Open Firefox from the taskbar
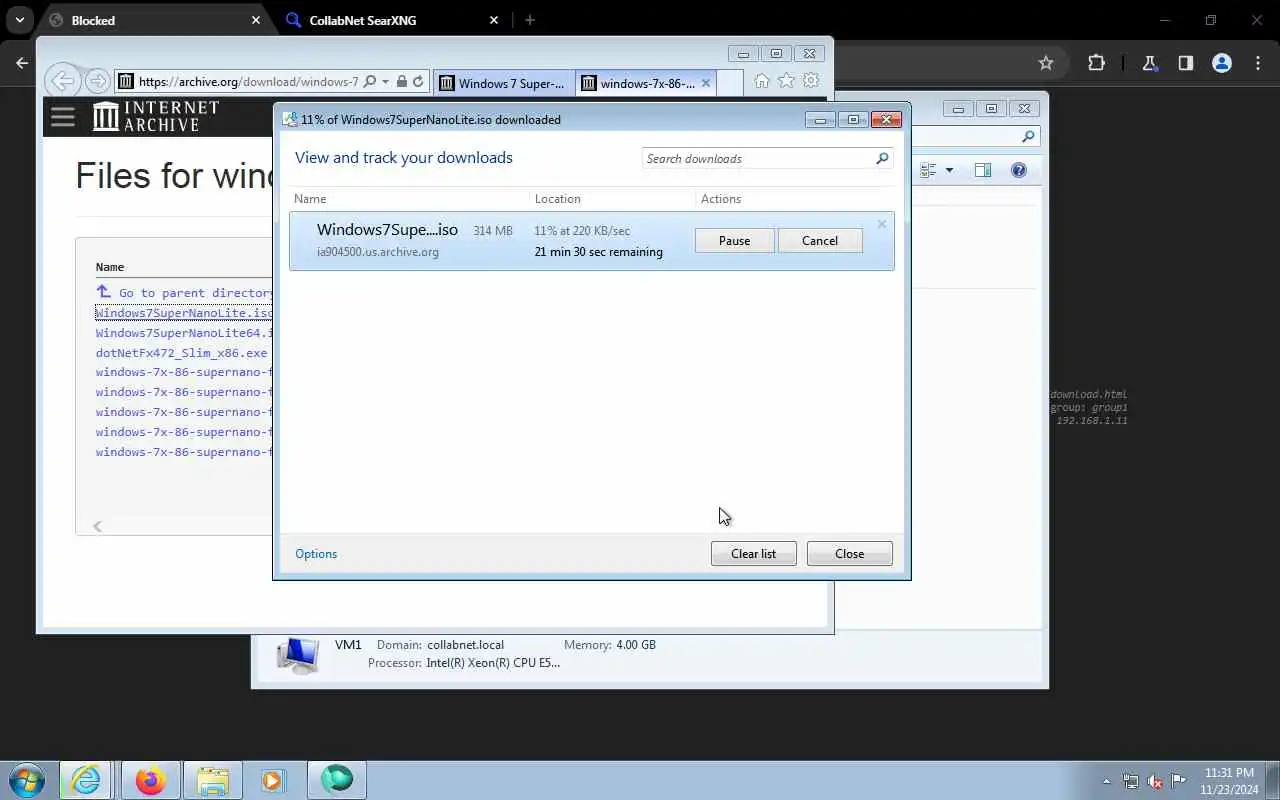This screenshot has height=800, width=1280. (150, 780)
